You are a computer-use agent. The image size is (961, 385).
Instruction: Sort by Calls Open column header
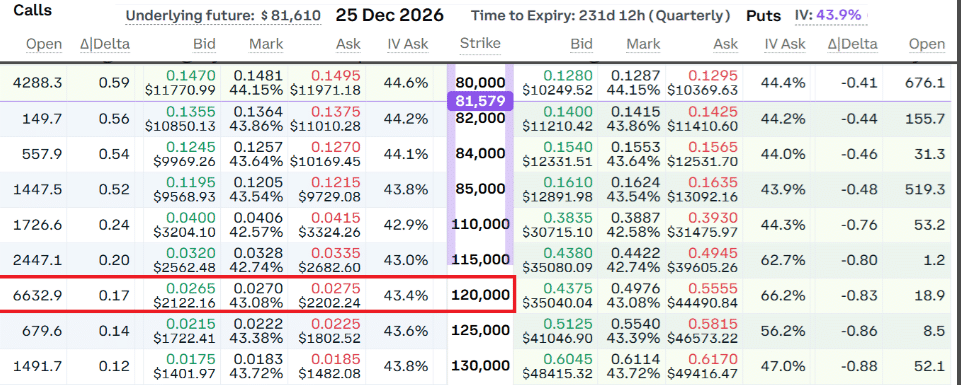coord(44,44)
